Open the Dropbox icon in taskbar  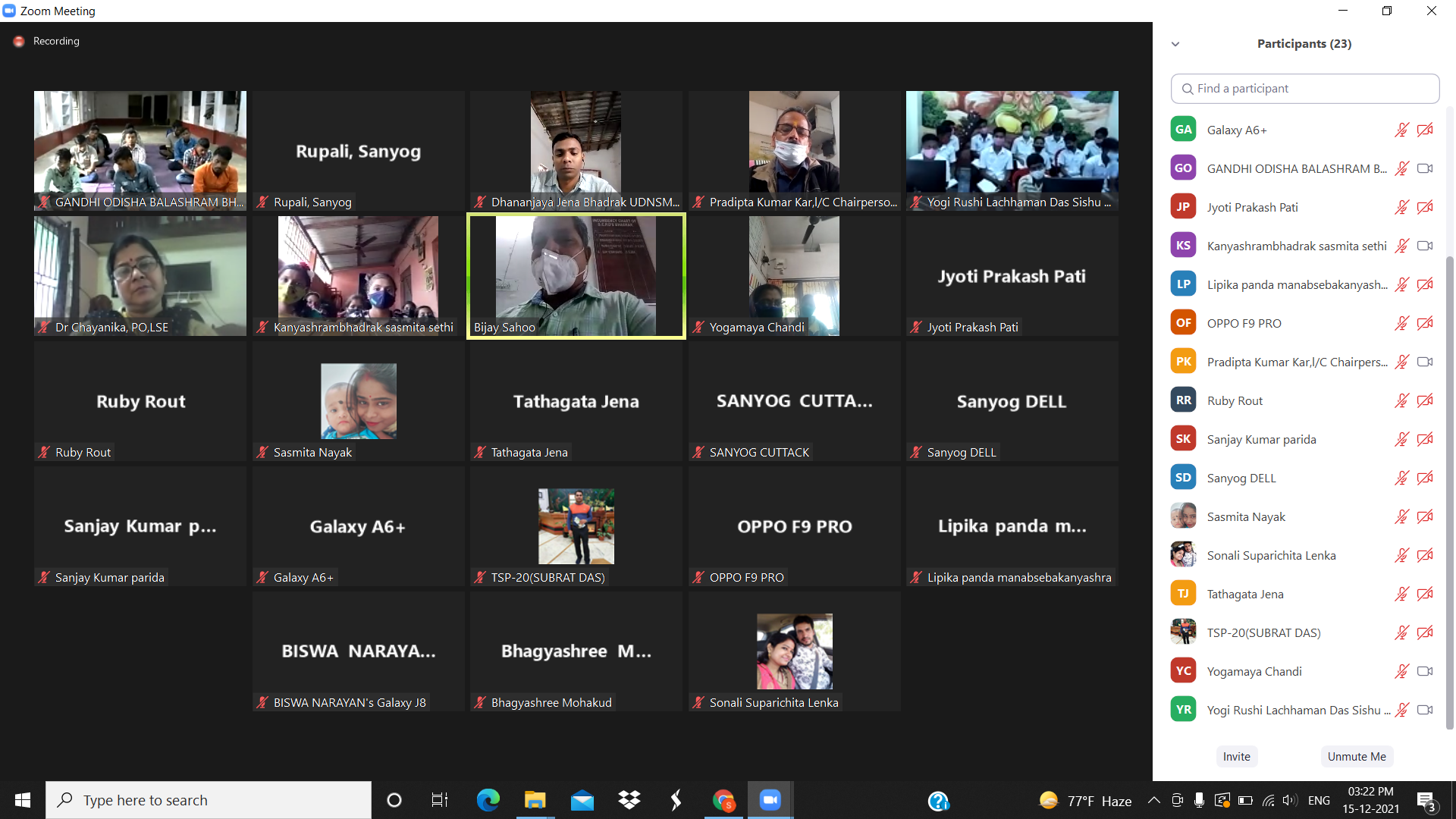(x=629, y=800)
